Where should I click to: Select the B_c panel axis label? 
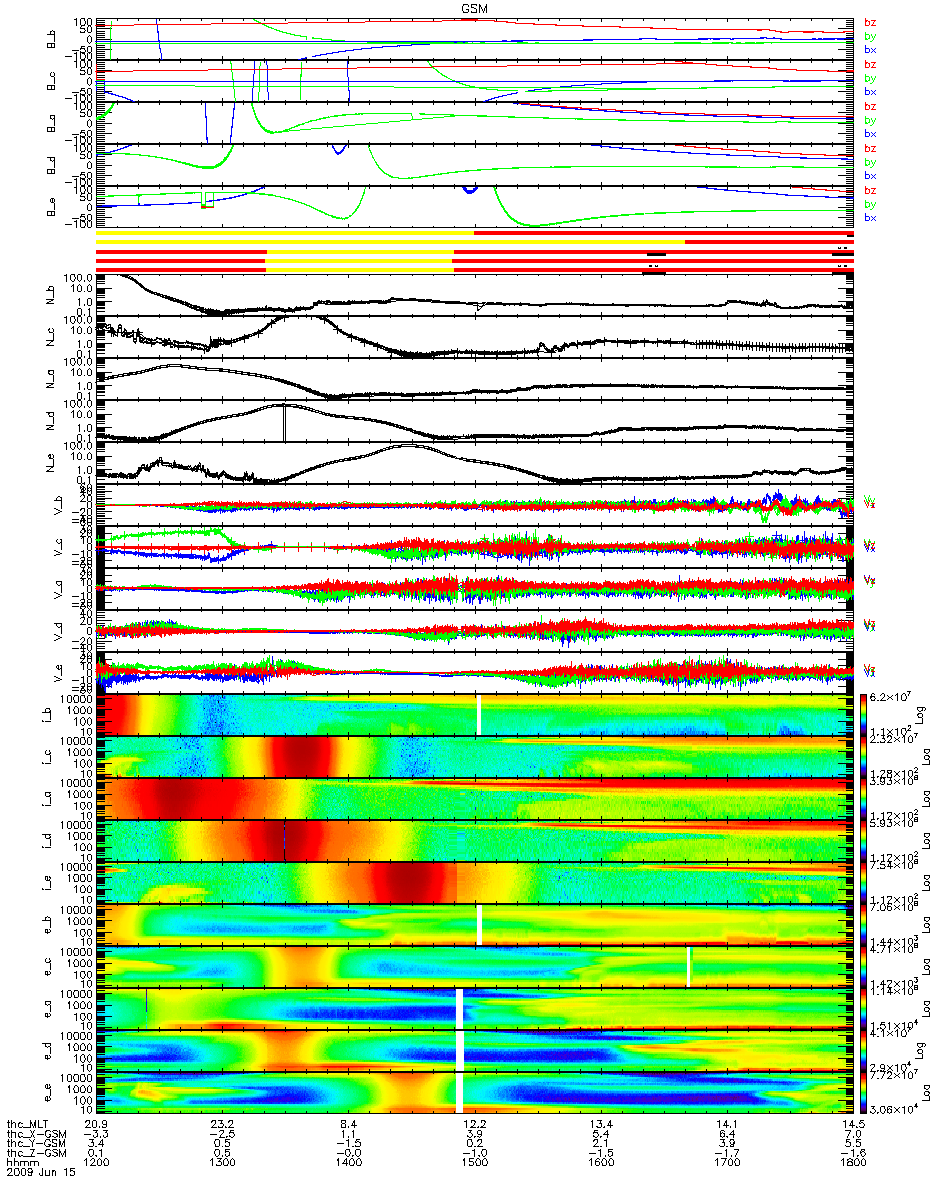point(50,80)
